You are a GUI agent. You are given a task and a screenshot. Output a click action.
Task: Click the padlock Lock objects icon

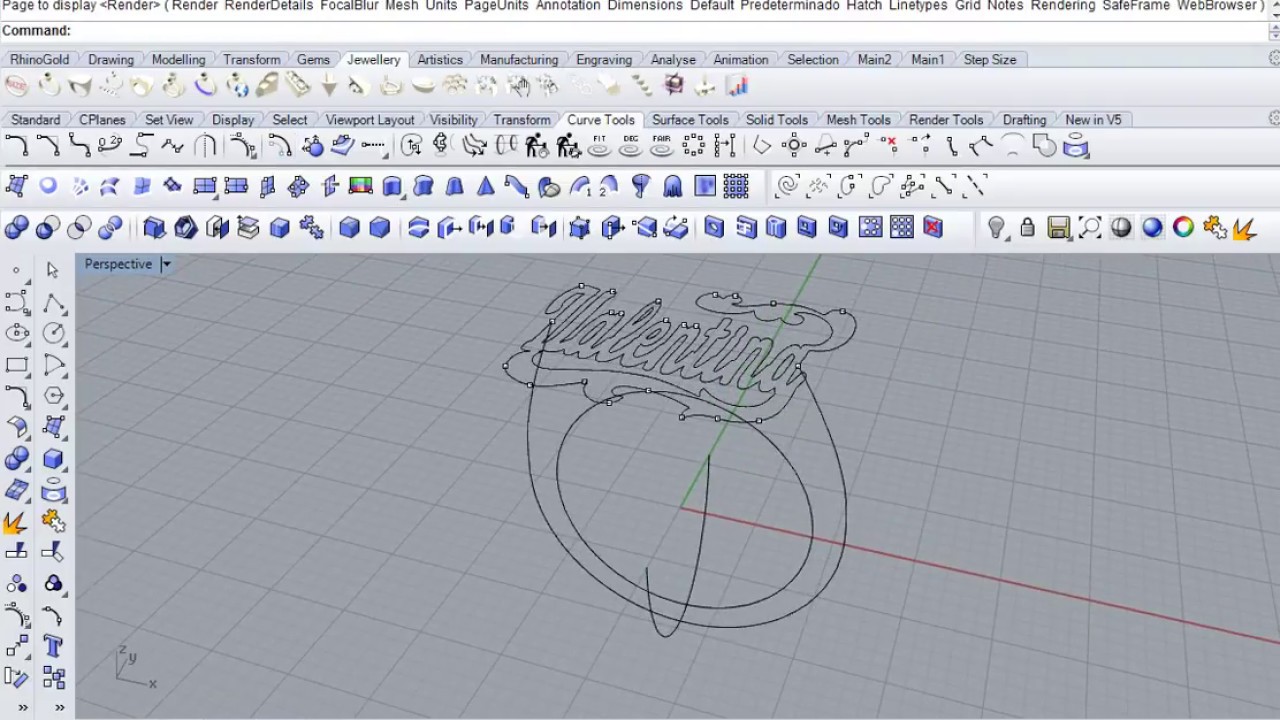[x=1027, y=228]
